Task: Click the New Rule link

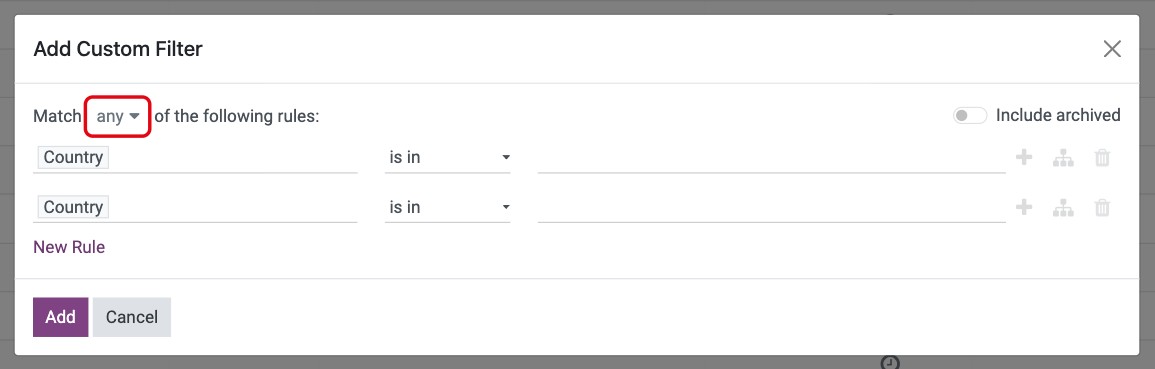Action: pos(69,247)
